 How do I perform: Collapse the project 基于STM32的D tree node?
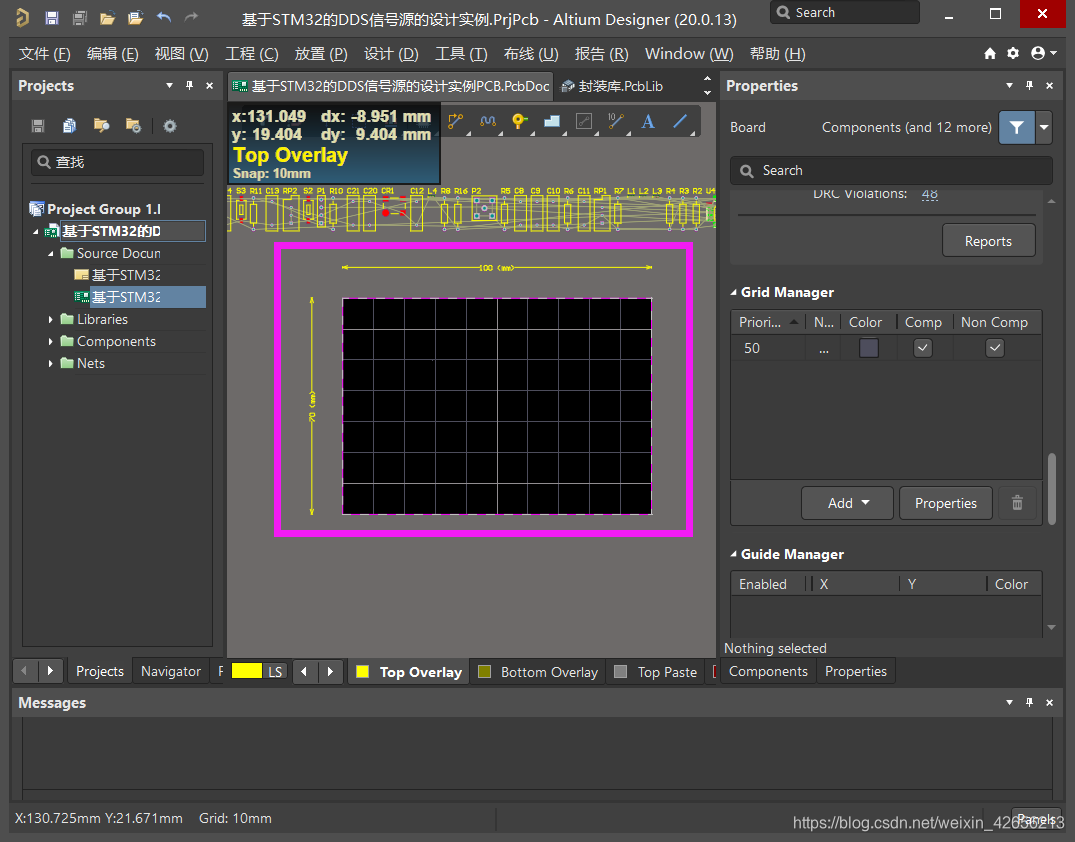tap(36, 232)
